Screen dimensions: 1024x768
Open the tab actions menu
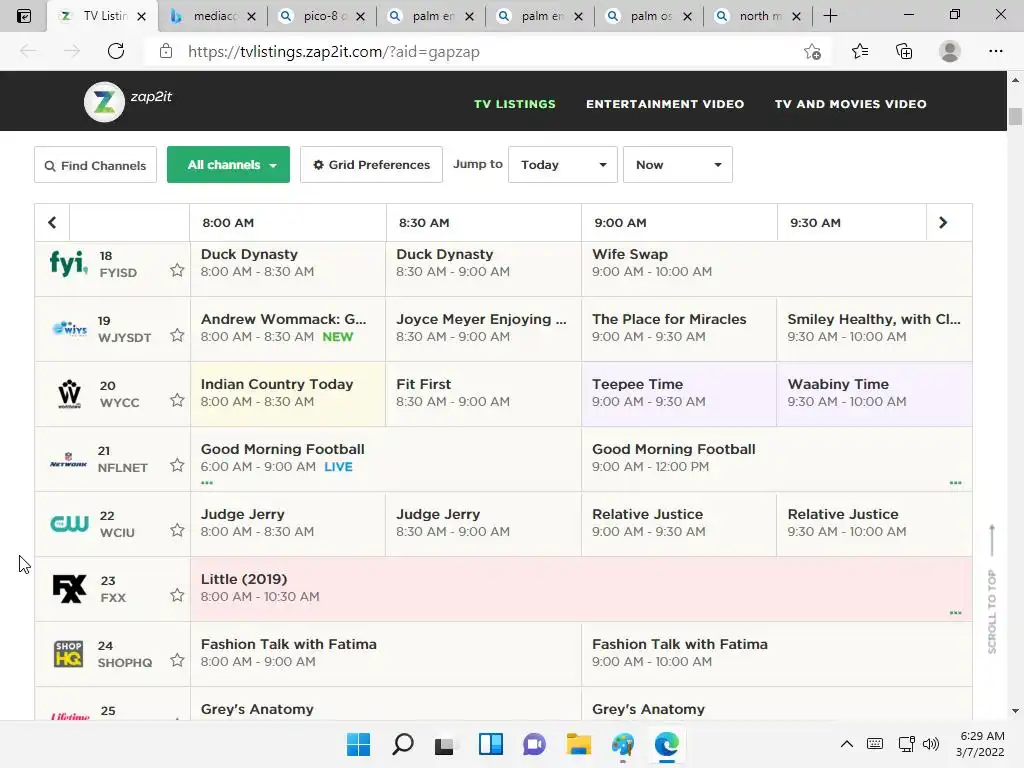click(24, 16)
